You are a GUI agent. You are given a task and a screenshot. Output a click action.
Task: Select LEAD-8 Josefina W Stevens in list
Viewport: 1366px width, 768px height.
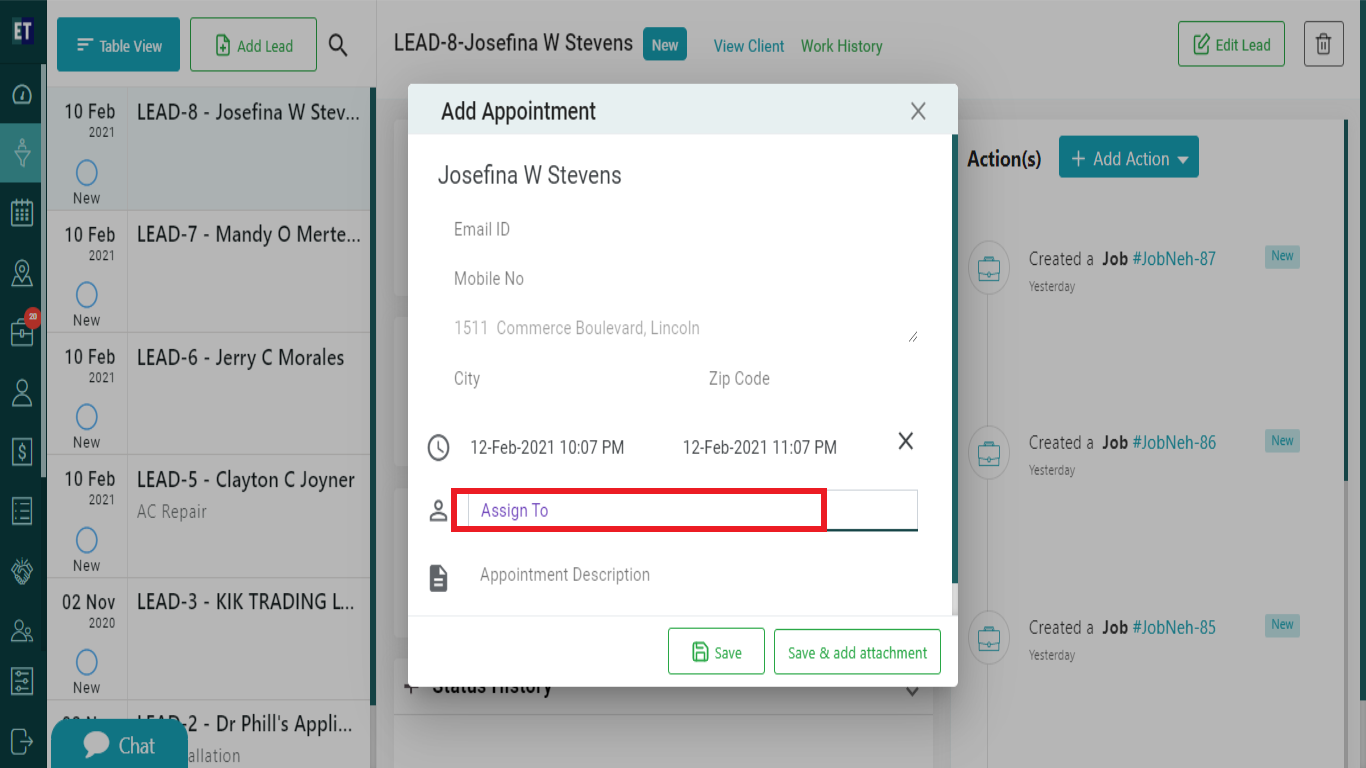click(209, 149)
